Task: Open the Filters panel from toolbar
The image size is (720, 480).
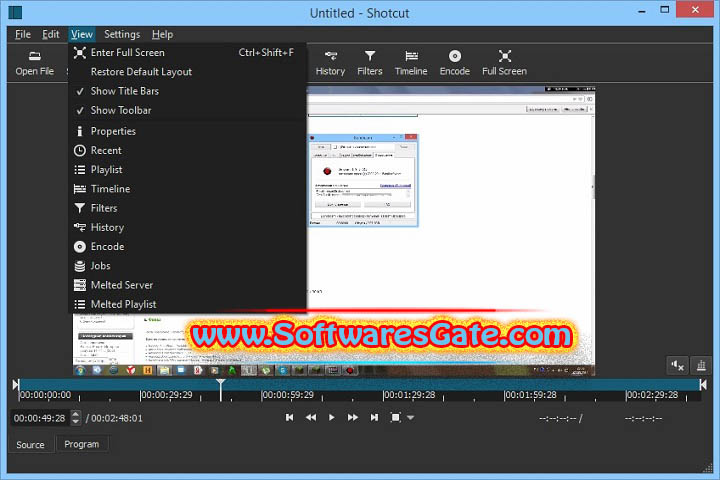Action: coord(370,63)
